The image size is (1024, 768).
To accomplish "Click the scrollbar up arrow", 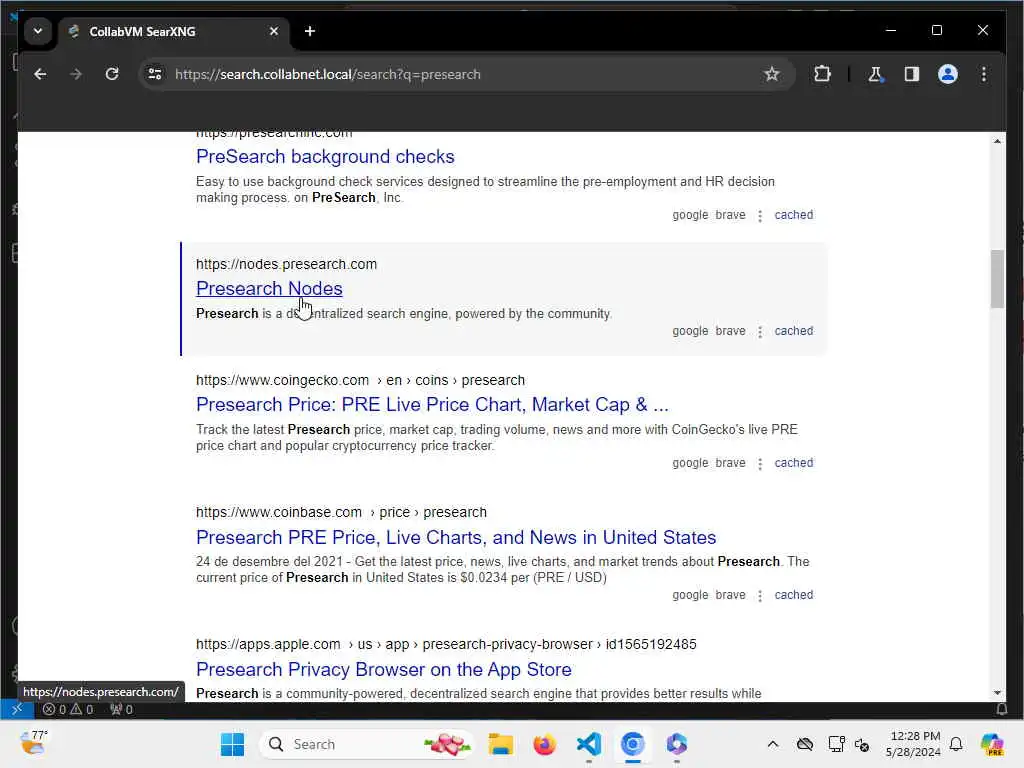I will [997, 141].
